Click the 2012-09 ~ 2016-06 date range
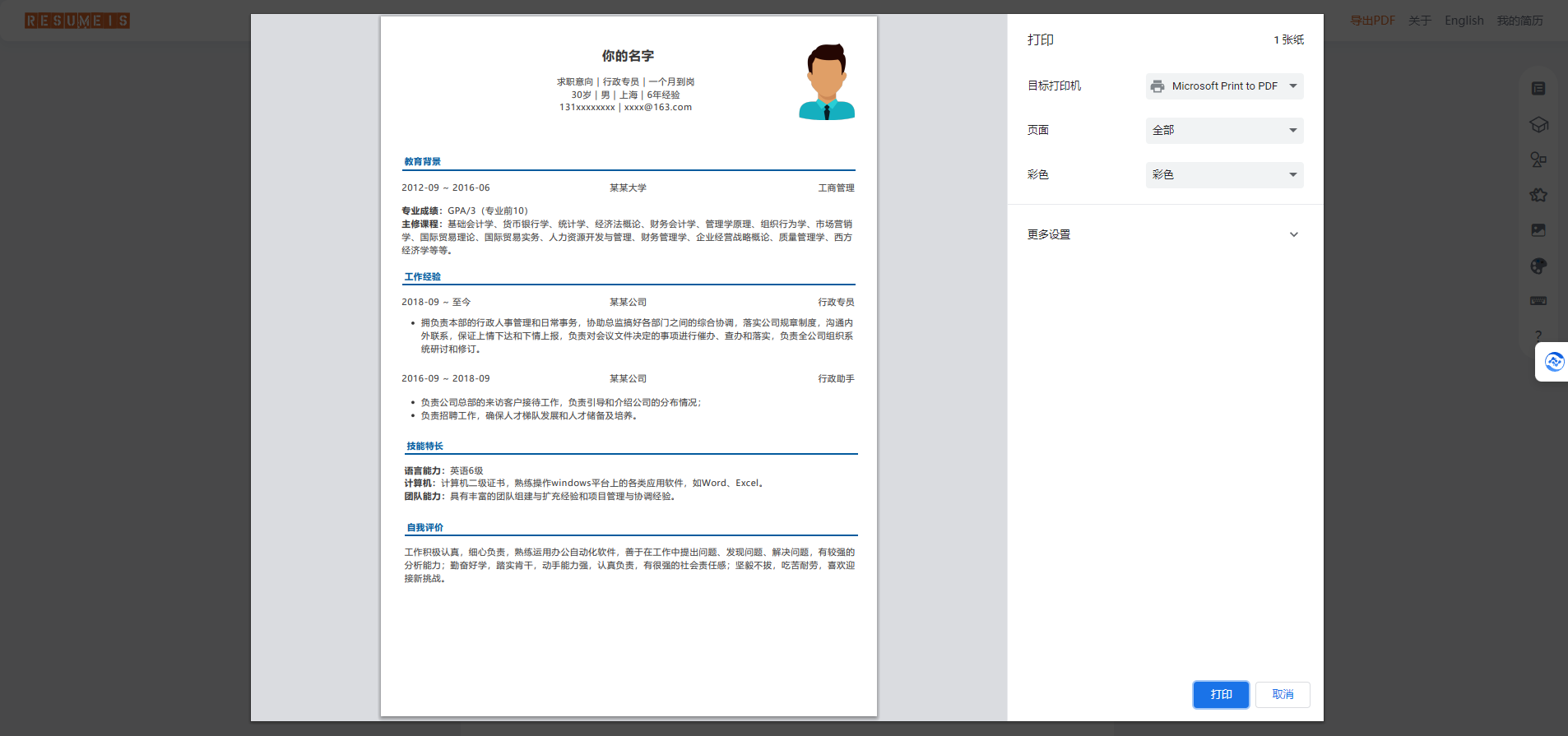The height and width of the screenshot is (736, 1568). tap(446, 188)
